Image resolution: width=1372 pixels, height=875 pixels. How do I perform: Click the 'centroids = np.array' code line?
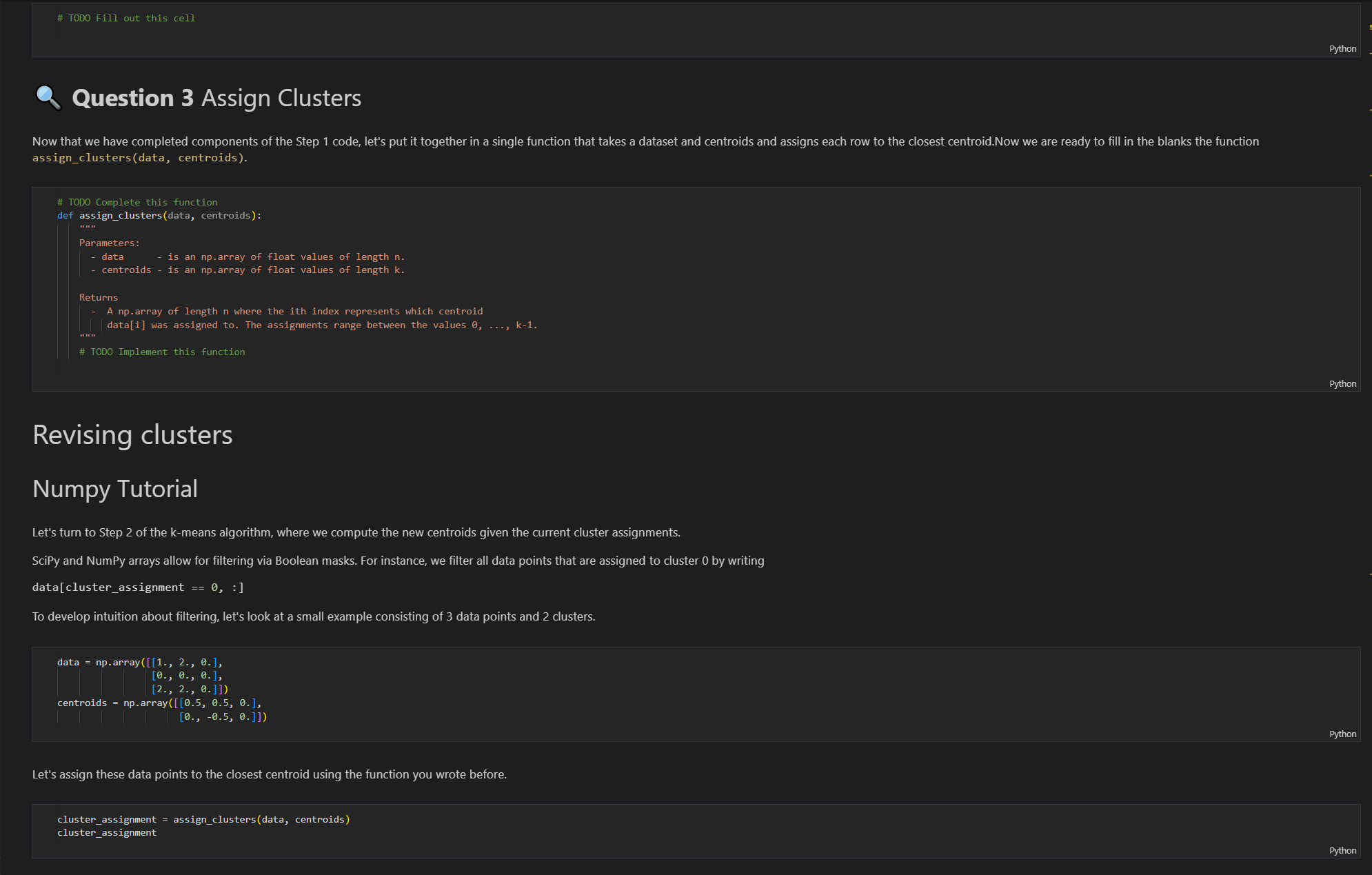click(159, 703)
